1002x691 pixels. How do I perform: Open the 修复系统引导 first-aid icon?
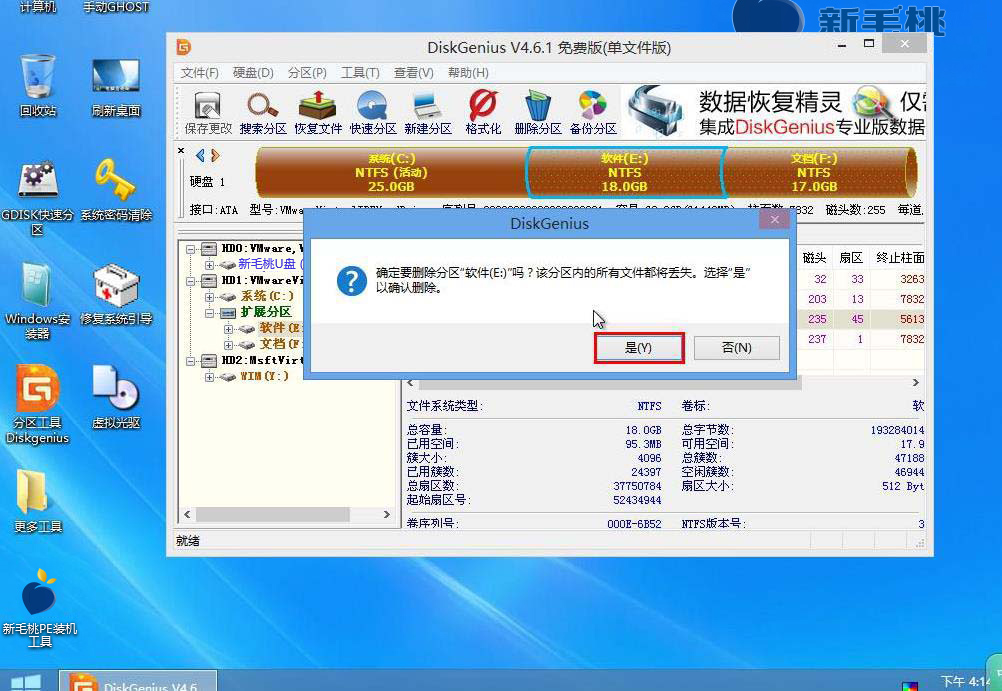click(116, 294)
